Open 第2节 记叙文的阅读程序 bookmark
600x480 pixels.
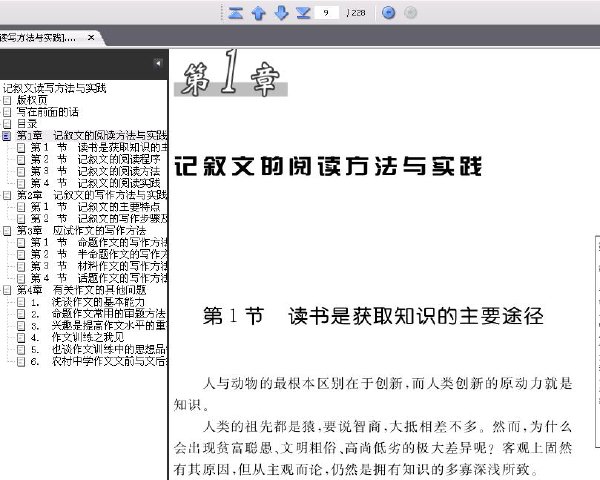[95, 159]
